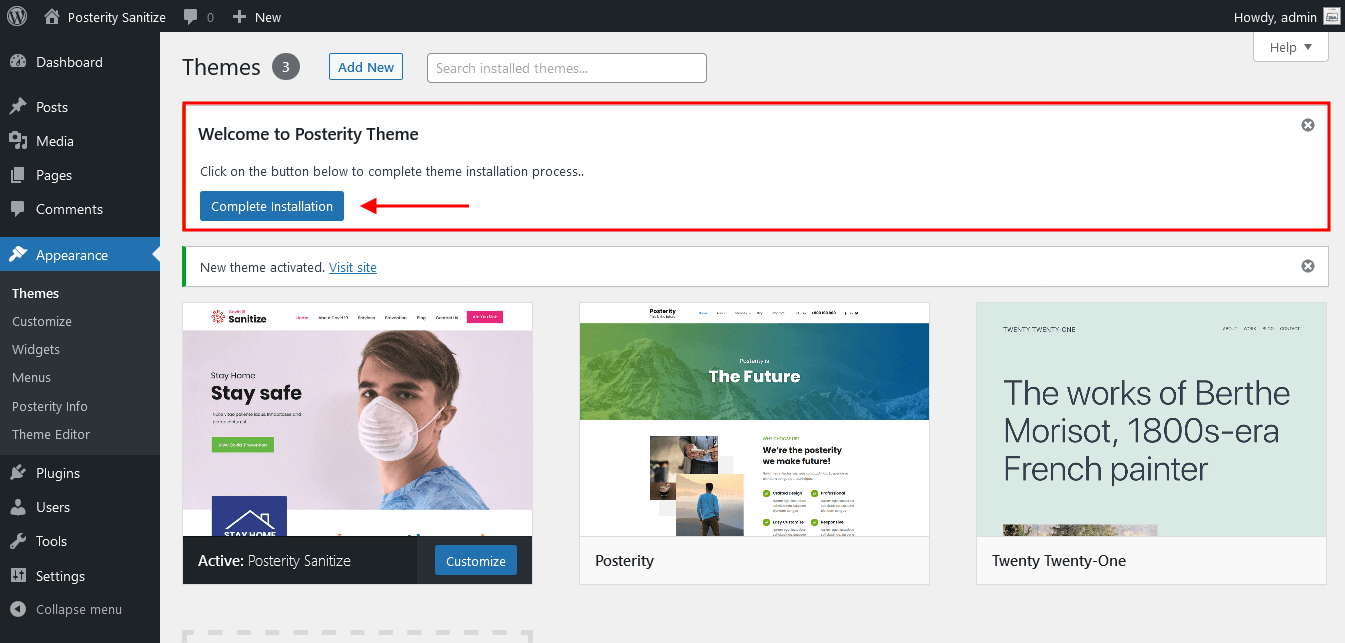Click the Media icon in sidebar
Image resolution: width=1345 pixels, height=643 pixels.
(x=18, y=141)
